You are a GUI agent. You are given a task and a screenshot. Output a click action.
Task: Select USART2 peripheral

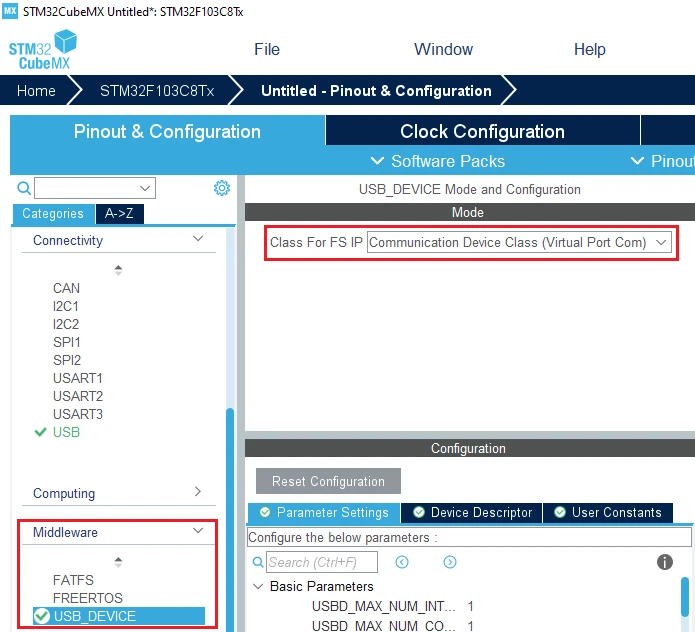click(78, 396)
